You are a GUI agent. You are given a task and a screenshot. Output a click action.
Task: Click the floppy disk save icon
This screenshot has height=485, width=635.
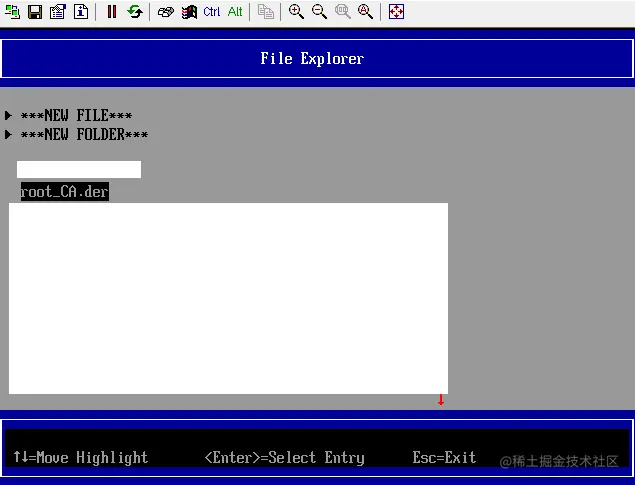coord(35,12)
